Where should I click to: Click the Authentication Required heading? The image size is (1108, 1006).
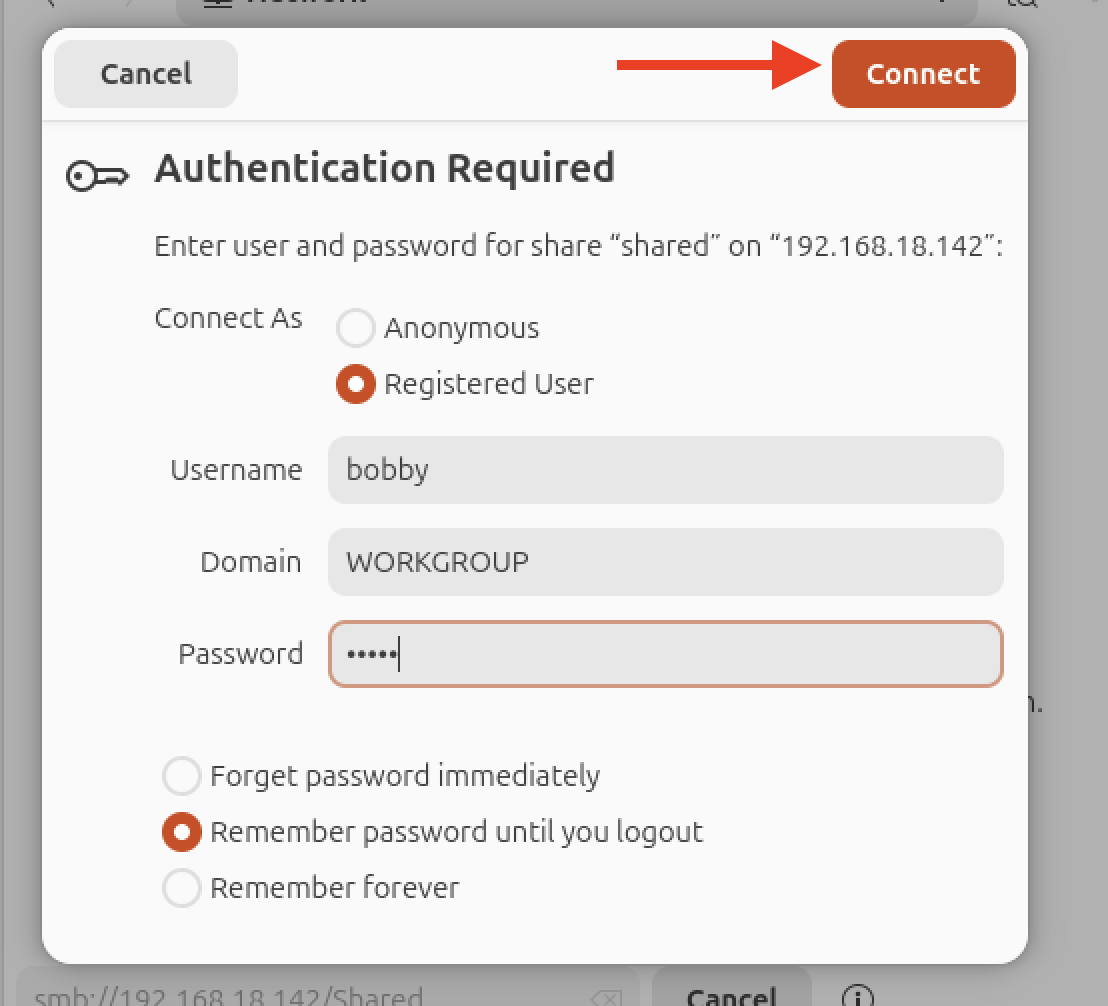pyautogui.click(x=384, y=168)
